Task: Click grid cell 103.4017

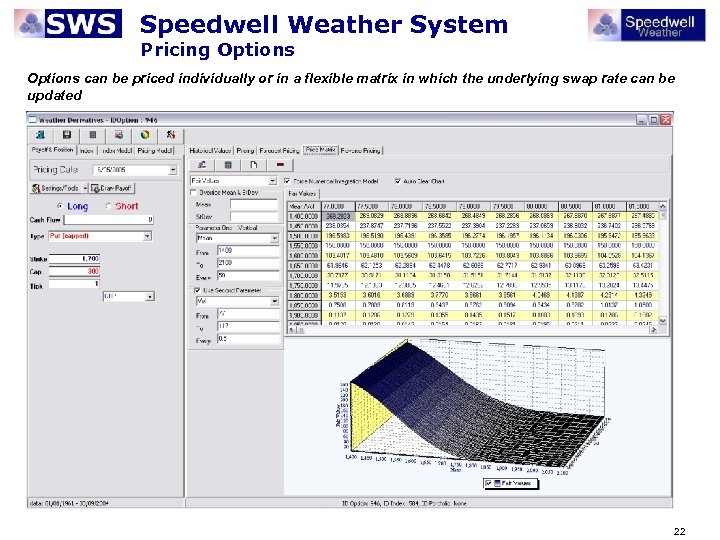Action: click(337, 256)
